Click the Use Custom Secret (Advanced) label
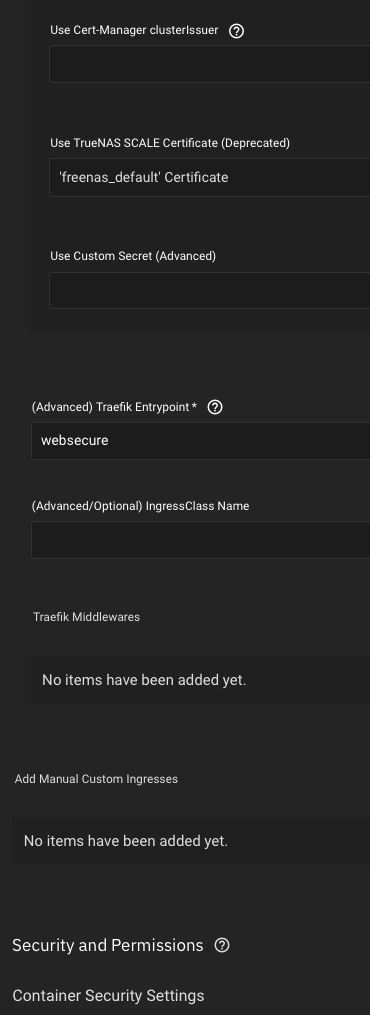The image size is (370, 1015). 133,256
